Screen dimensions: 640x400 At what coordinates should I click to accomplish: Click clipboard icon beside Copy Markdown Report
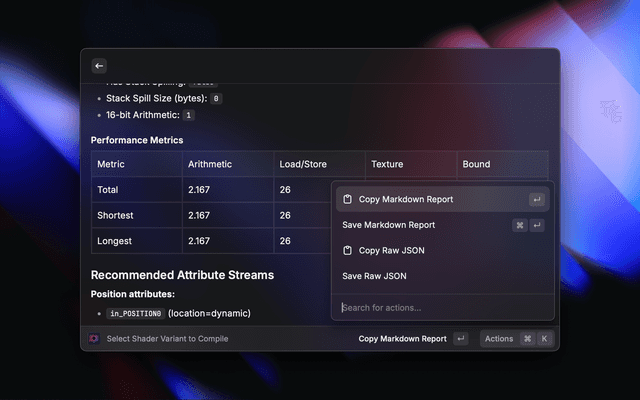(347, 200)
